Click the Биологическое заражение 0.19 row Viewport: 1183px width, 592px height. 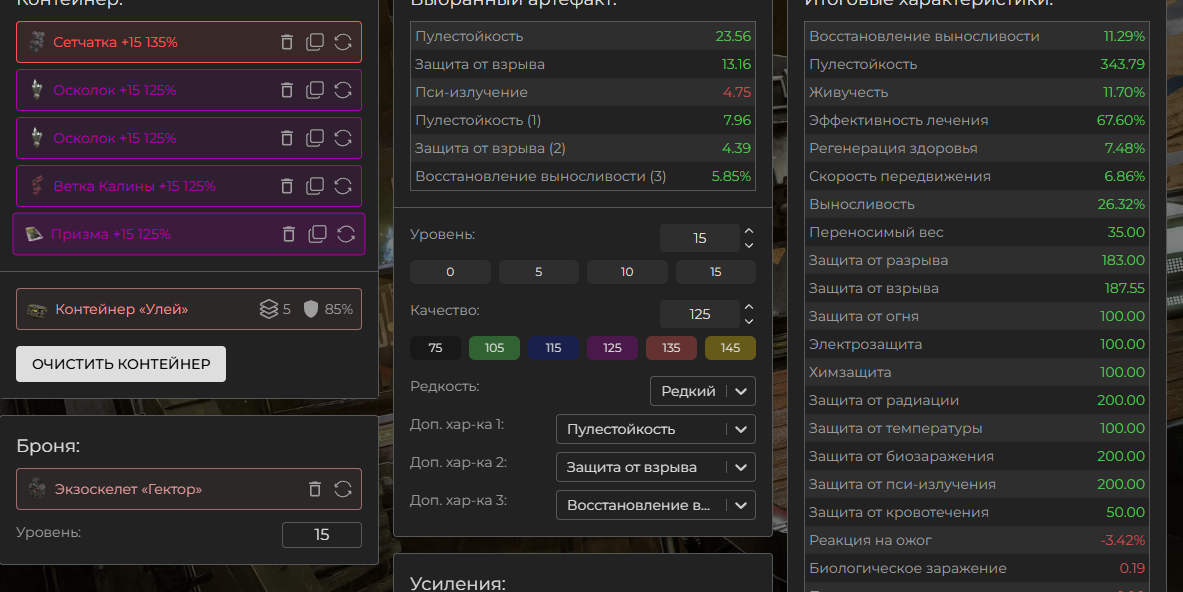pos(977,569)
